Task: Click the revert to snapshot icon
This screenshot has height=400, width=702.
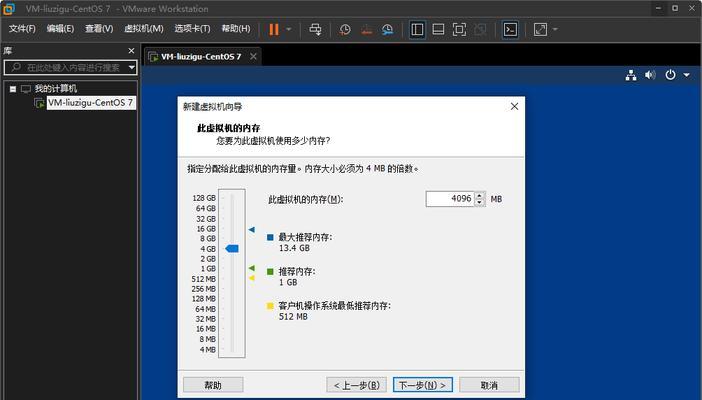Action: (366, 30)
